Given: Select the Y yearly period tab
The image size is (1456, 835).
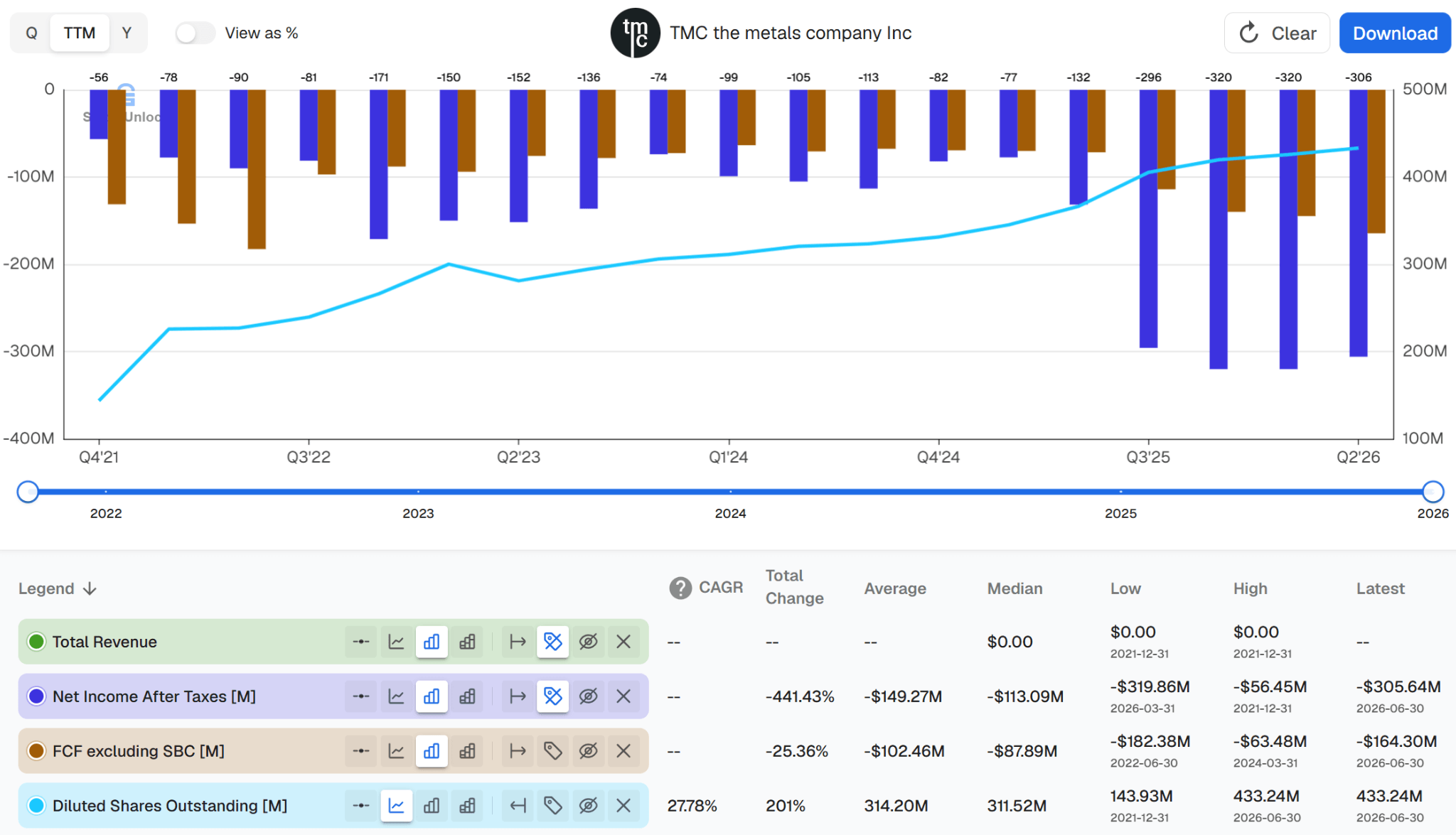Looking at the screenshot, I should pyautogui.click(x=127, y=33).
